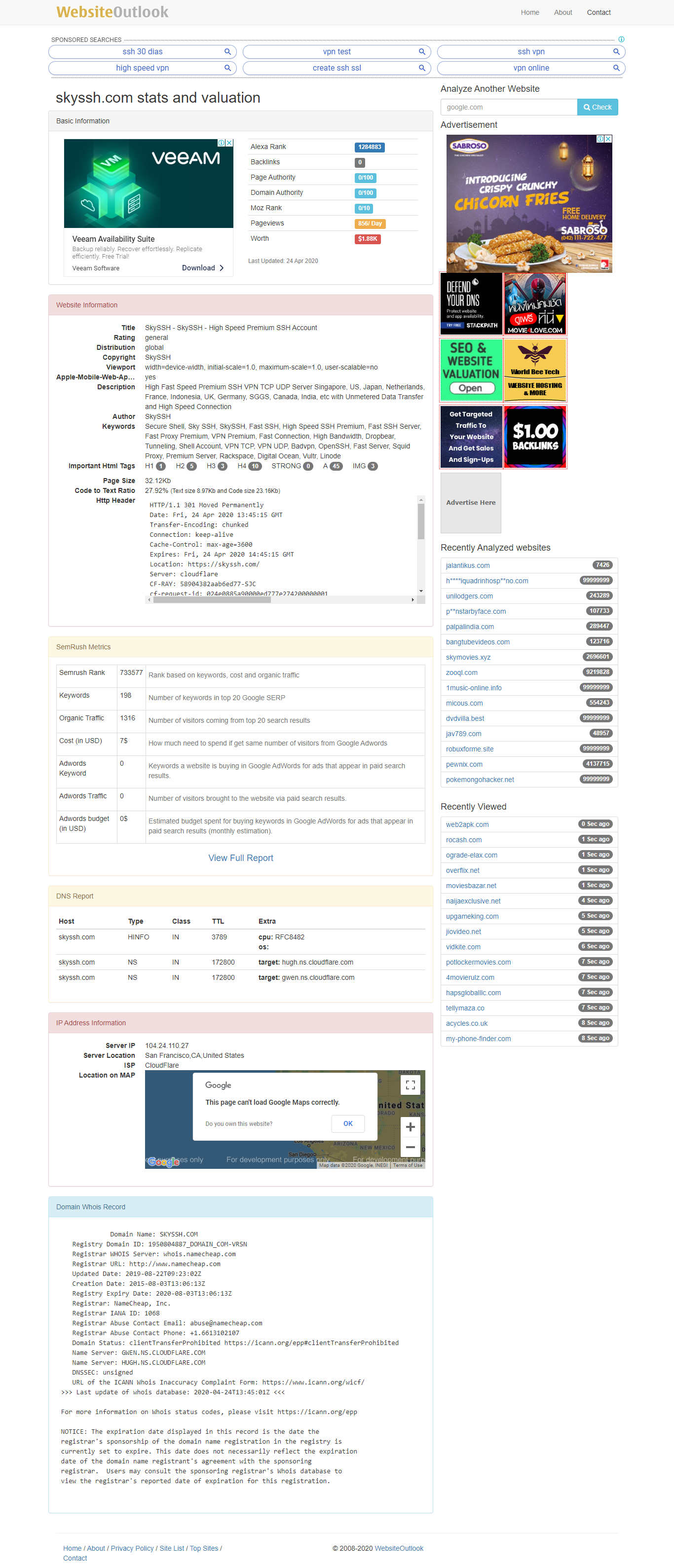
Task: Open the Home nav item
Action: click(x=530, y=12)
